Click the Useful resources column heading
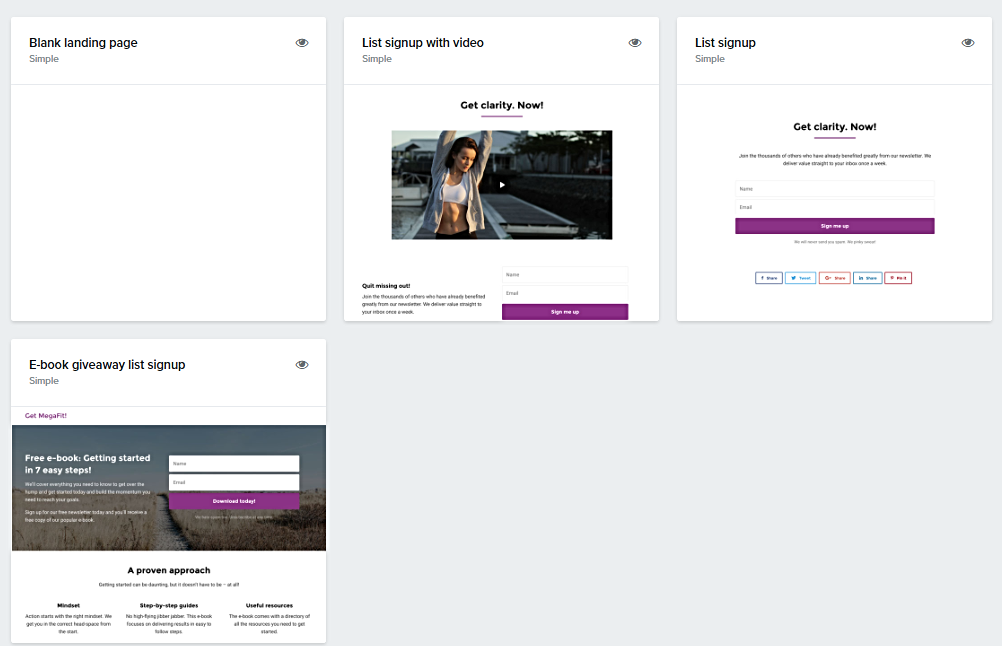1002x646 pixels. point(269,605)
